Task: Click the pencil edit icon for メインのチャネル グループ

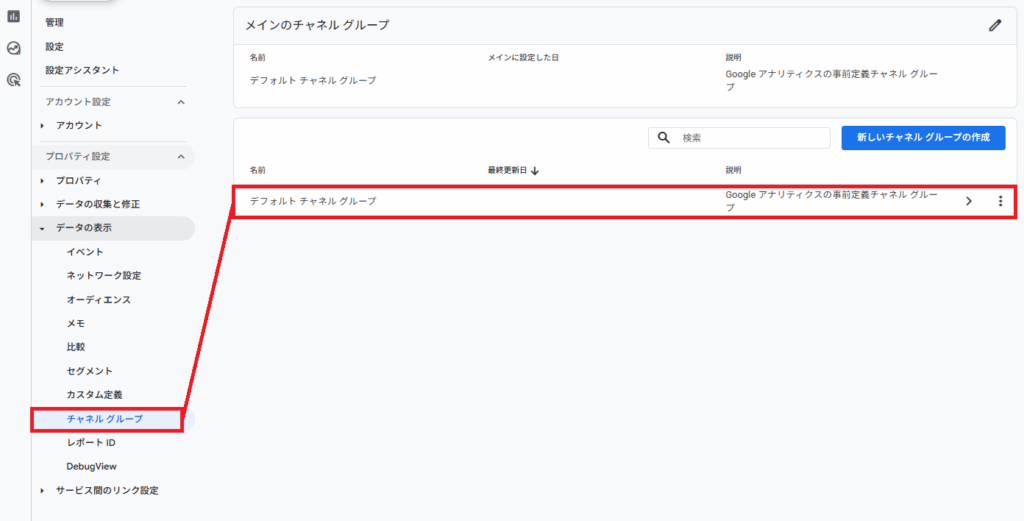Action: (x=995, y=26)
